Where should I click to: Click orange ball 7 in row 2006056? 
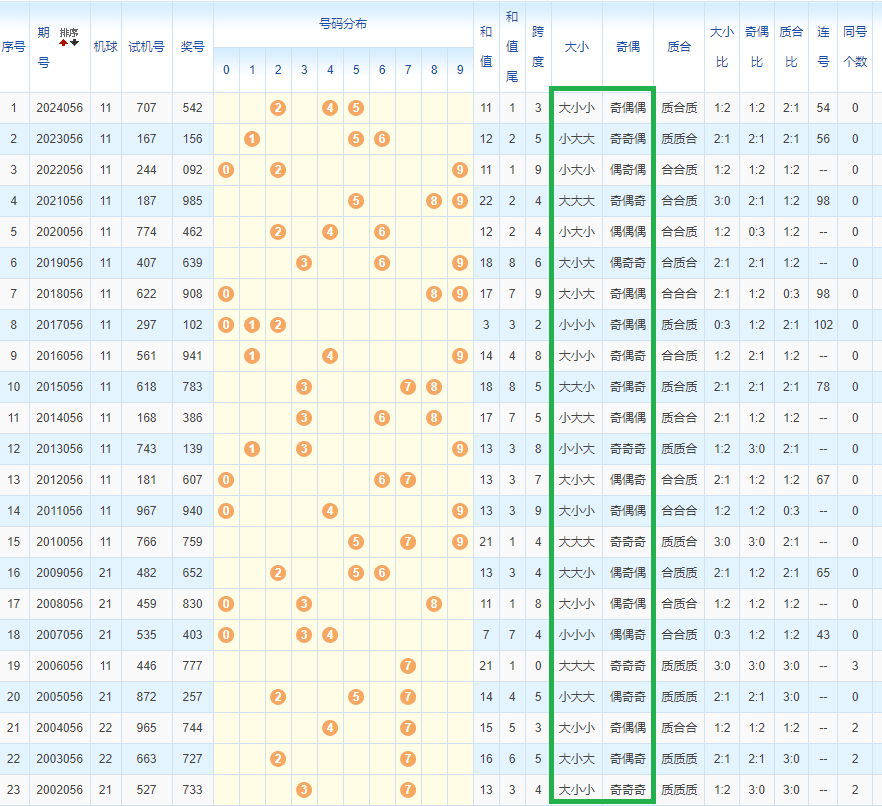tap(408, 666)
